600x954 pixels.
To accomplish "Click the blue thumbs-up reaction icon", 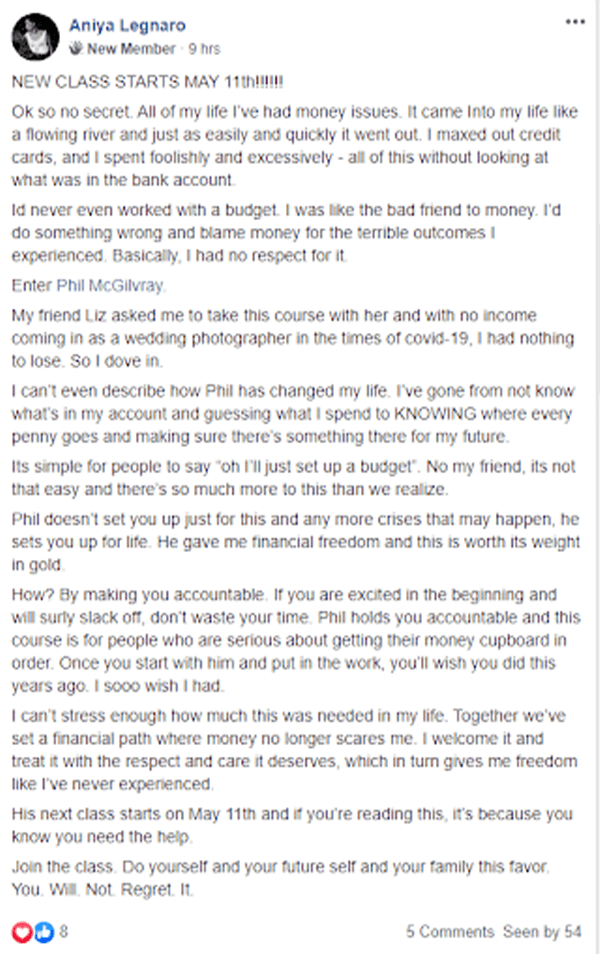I will pos(43,931).
